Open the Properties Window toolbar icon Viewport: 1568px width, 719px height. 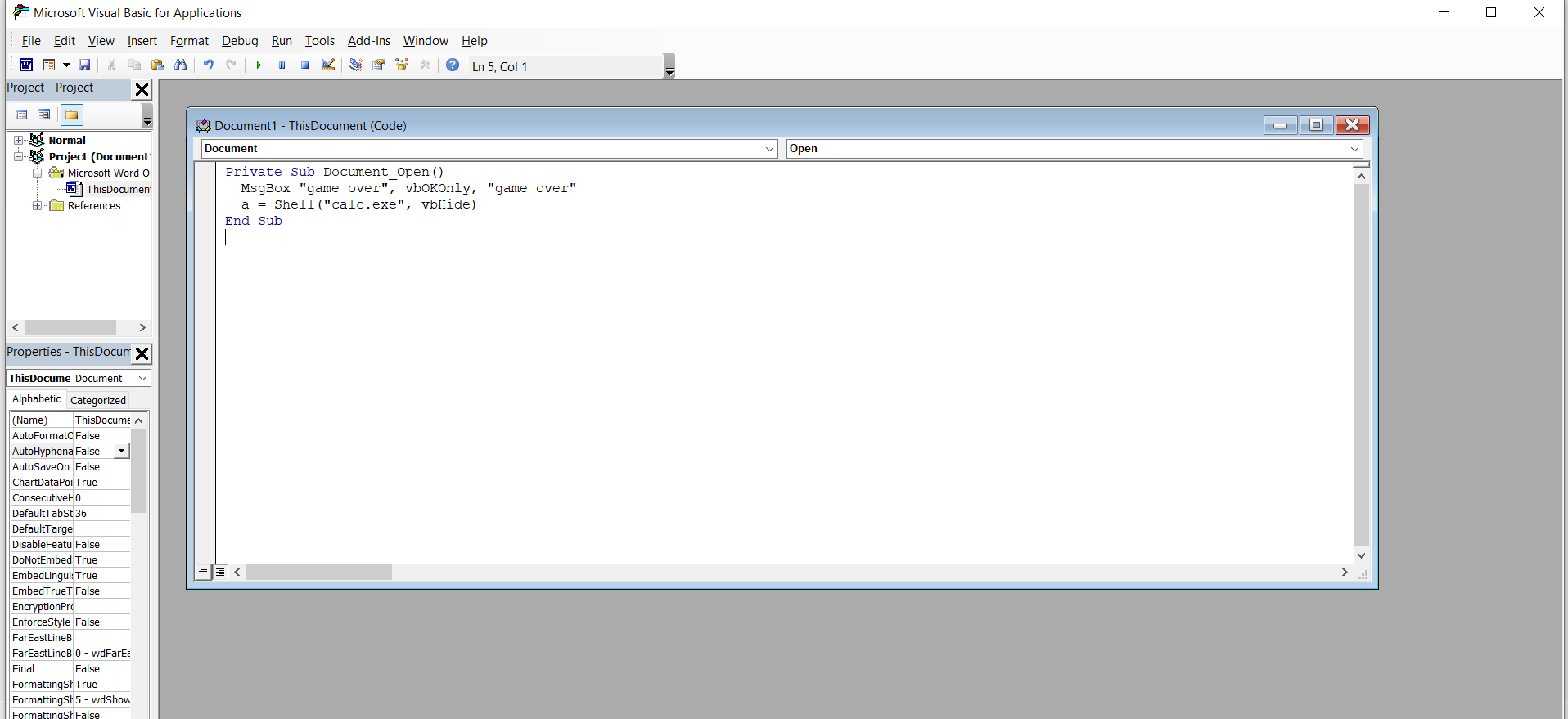click(x=379, y=65)
